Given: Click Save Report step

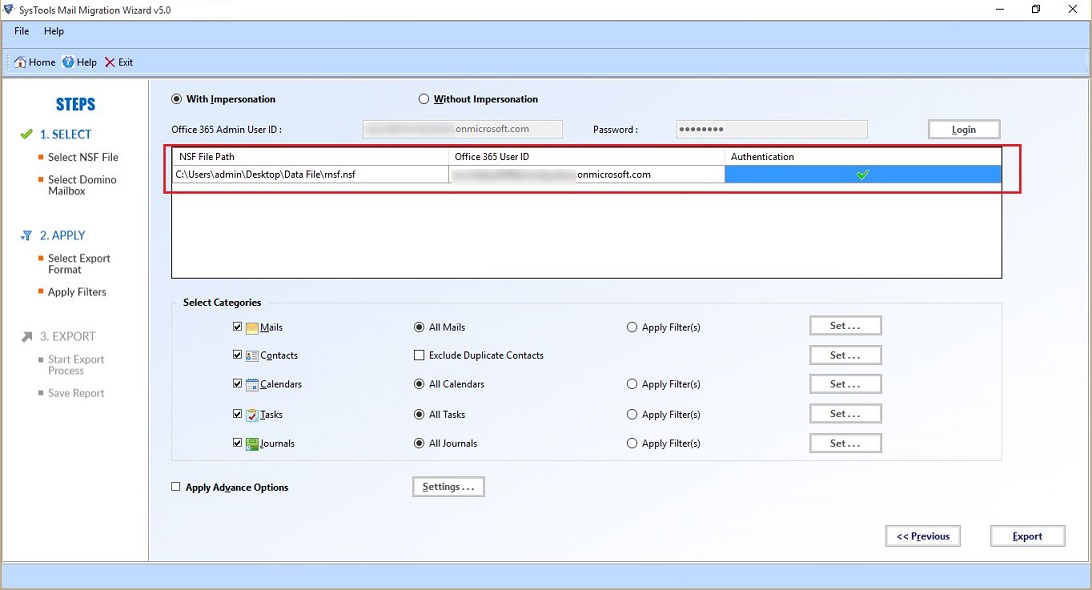Looking at the screenshot, I should point(76,393).
